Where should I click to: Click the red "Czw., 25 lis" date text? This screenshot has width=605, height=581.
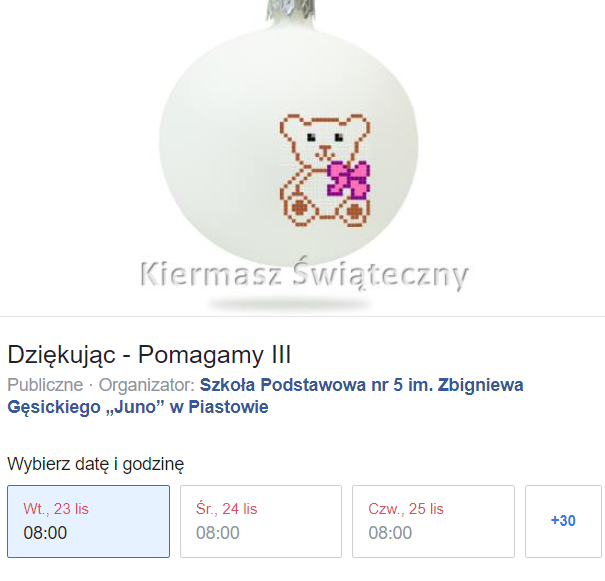point(406,509)
